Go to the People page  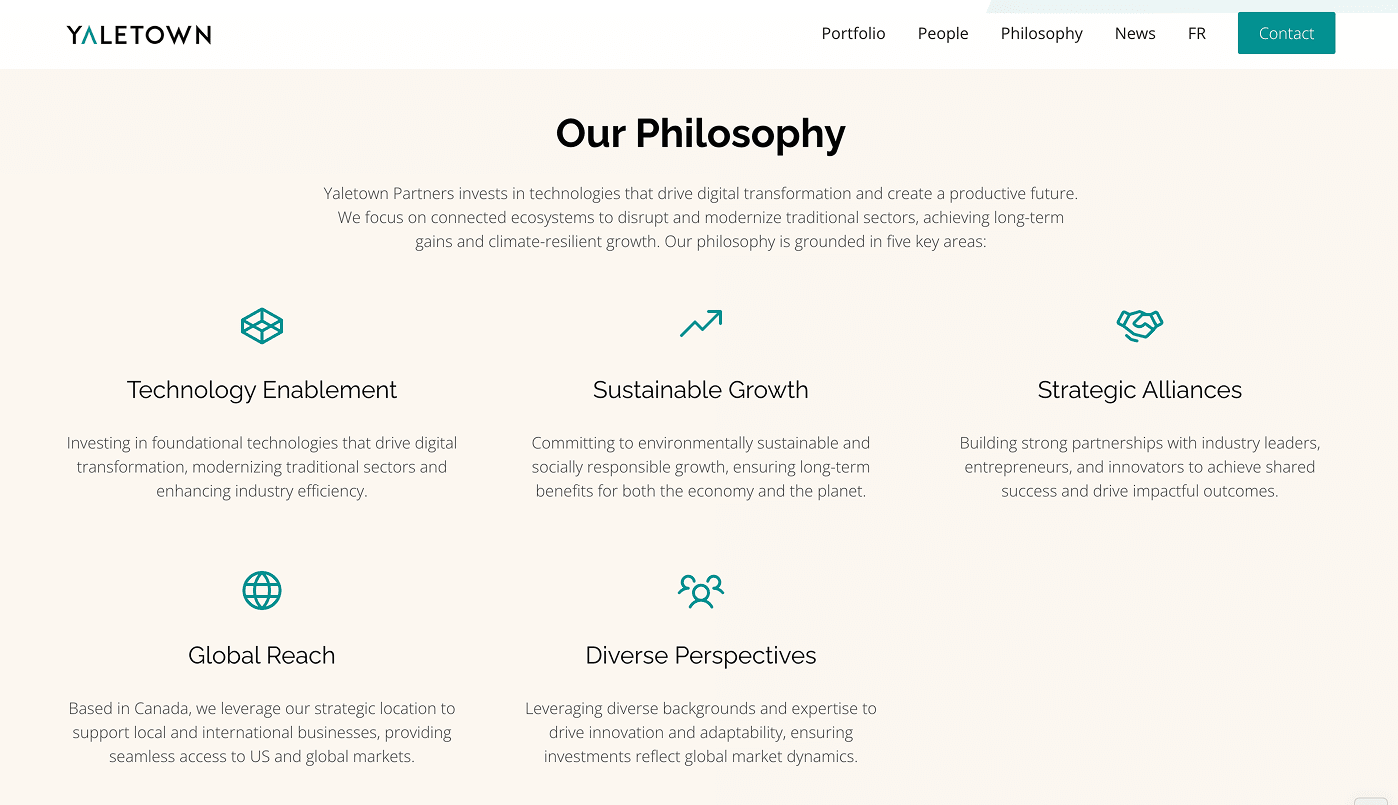pyautogui.click(x=943, y=33)
